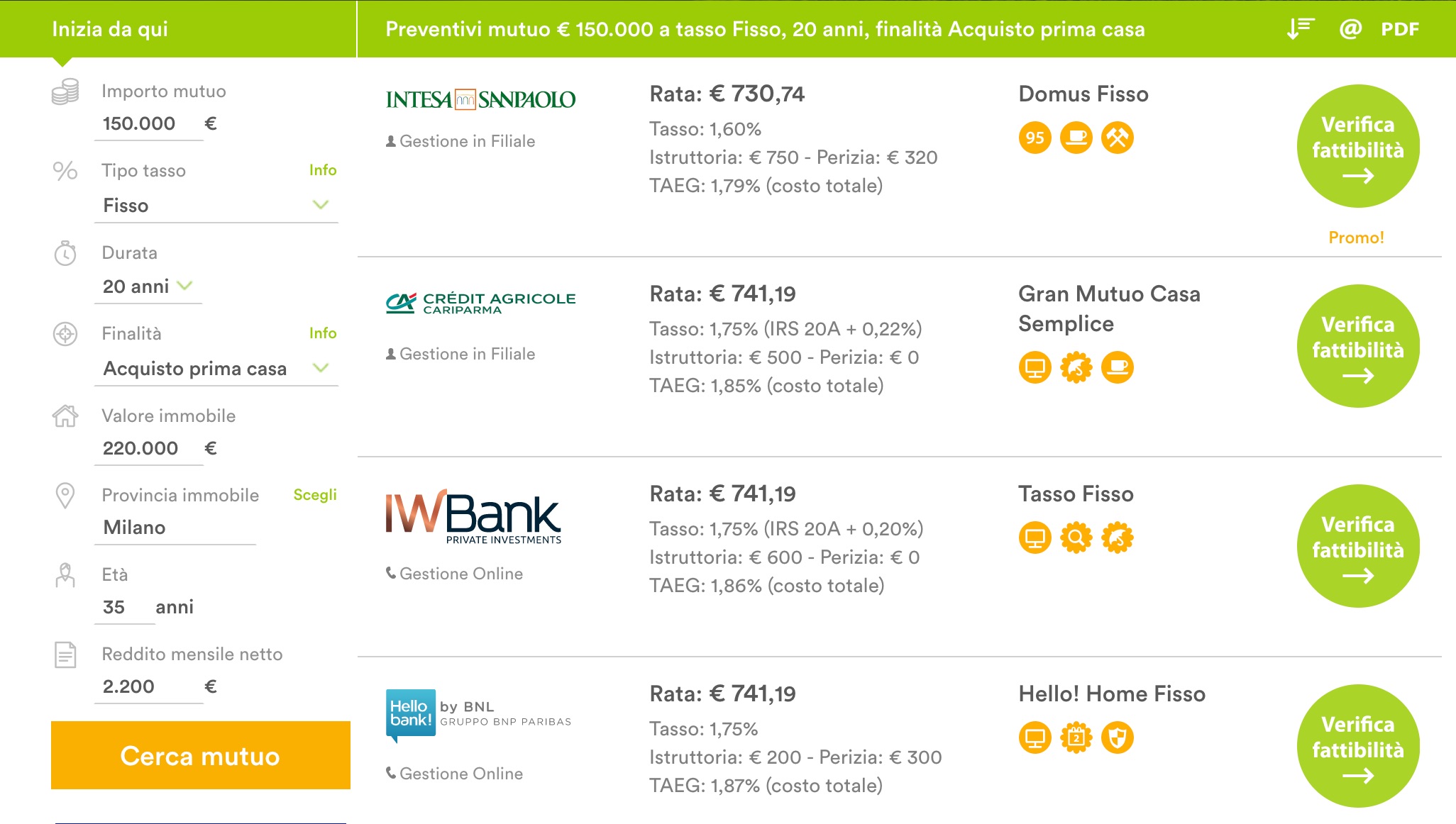
Task: Click the shield icon under Hello! Home Fisso
Action: point(1118,737)
